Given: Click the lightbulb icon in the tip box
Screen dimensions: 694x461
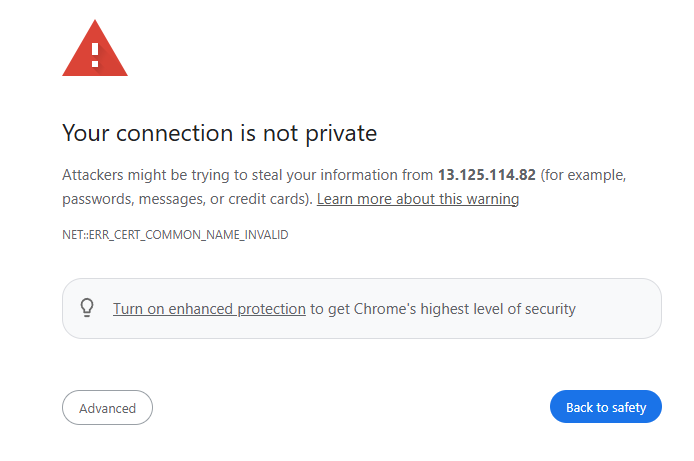Looking at the screenshot, I should coord(87,308).
